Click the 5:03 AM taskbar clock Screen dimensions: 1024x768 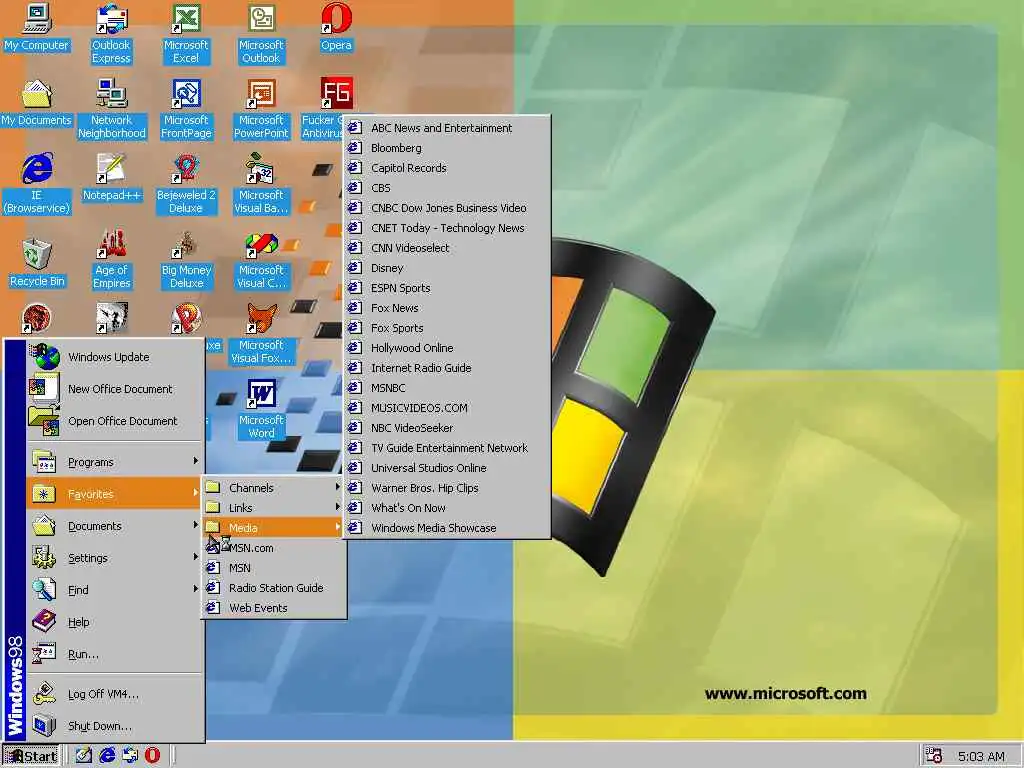coord(981,757)
